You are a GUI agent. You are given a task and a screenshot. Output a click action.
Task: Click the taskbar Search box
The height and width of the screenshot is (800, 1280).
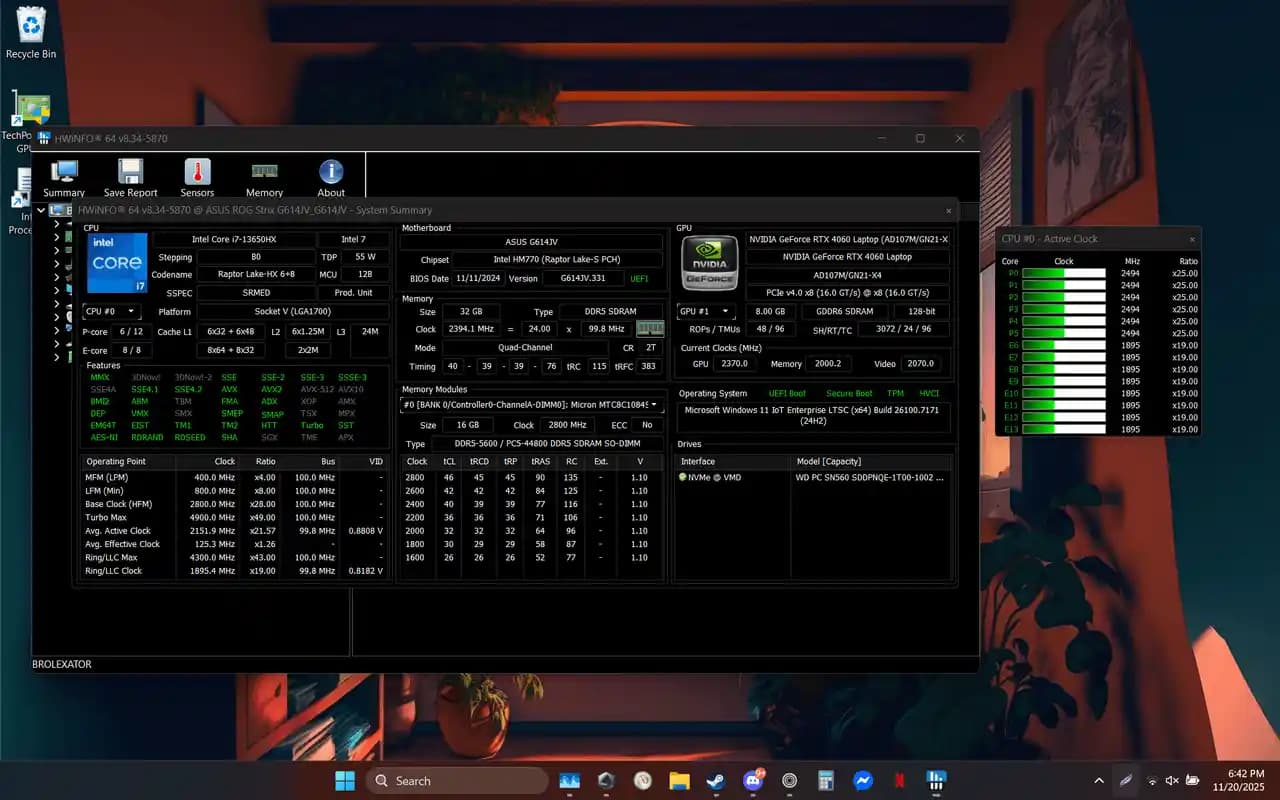pyautogui.click(x=455, y=780)
